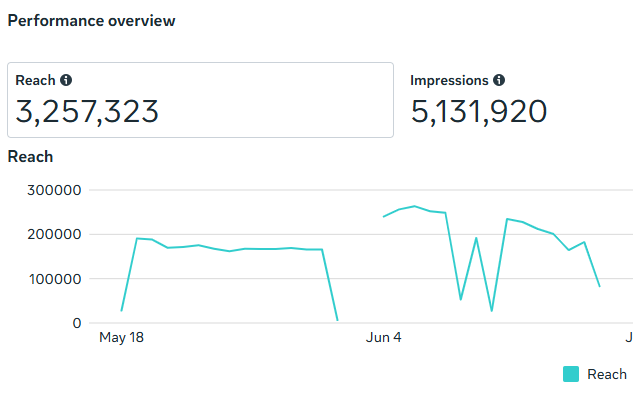Screen dimensions: 633x420
Task: Click the Jun 4 axis label
Action: tap(384, 337)
